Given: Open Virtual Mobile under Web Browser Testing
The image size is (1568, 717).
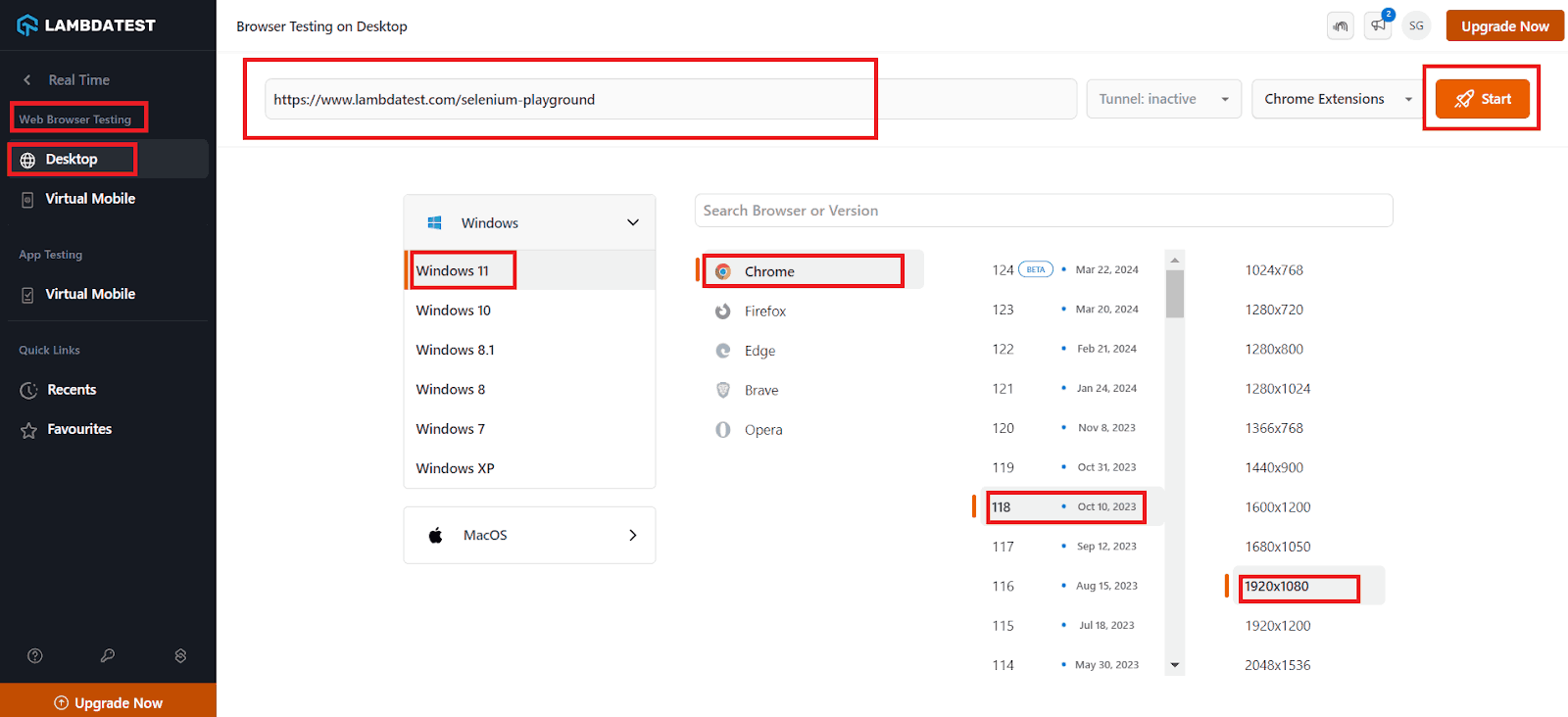Looking at the screenshot, I should 90,199.
